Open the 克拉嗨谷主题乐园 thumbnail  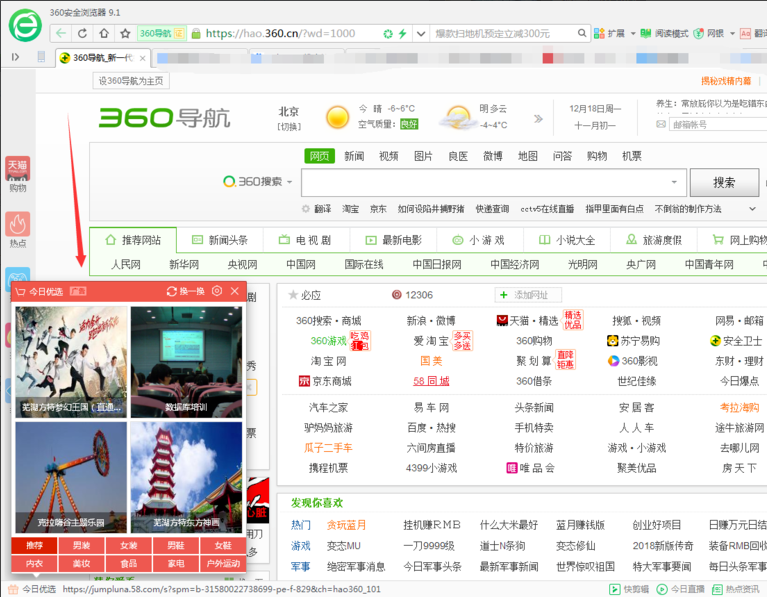pyautogui.click(x=71, y=478)
